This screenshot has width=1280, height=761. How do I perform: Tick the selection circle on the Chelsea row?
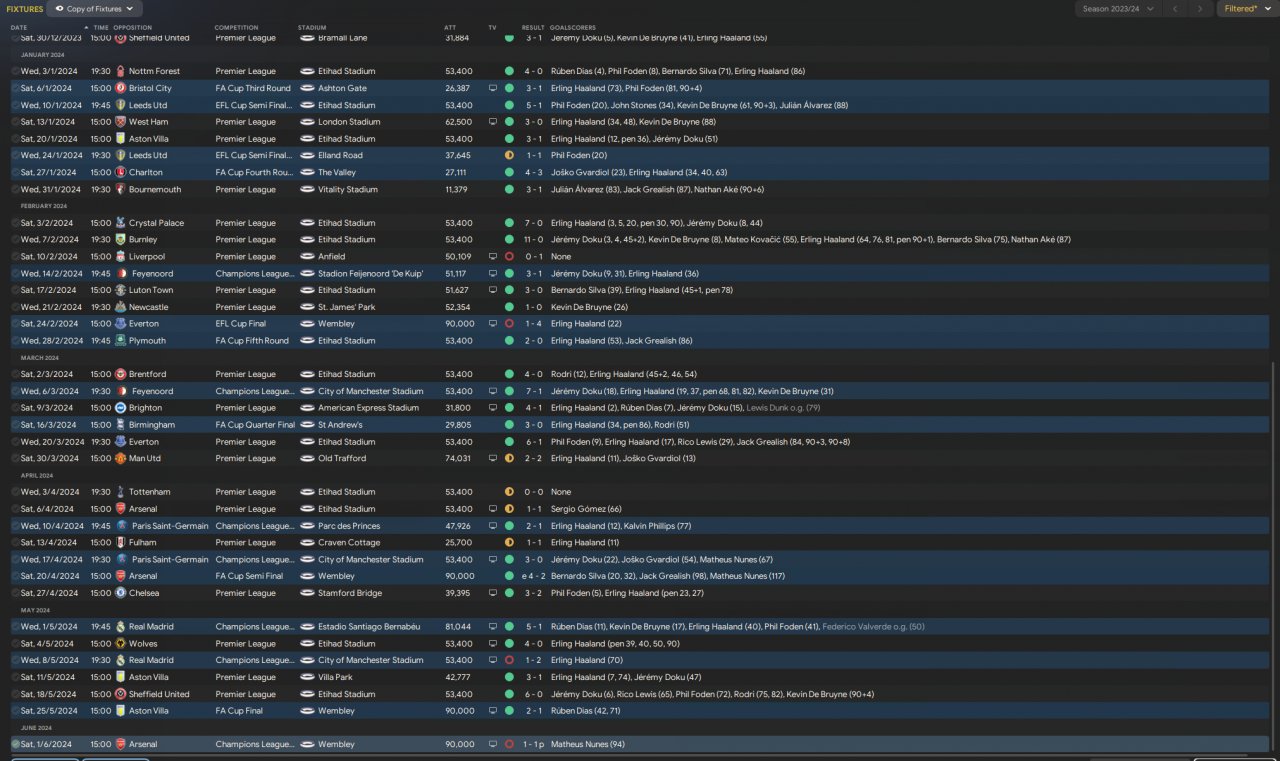click(x=15, y=593)
